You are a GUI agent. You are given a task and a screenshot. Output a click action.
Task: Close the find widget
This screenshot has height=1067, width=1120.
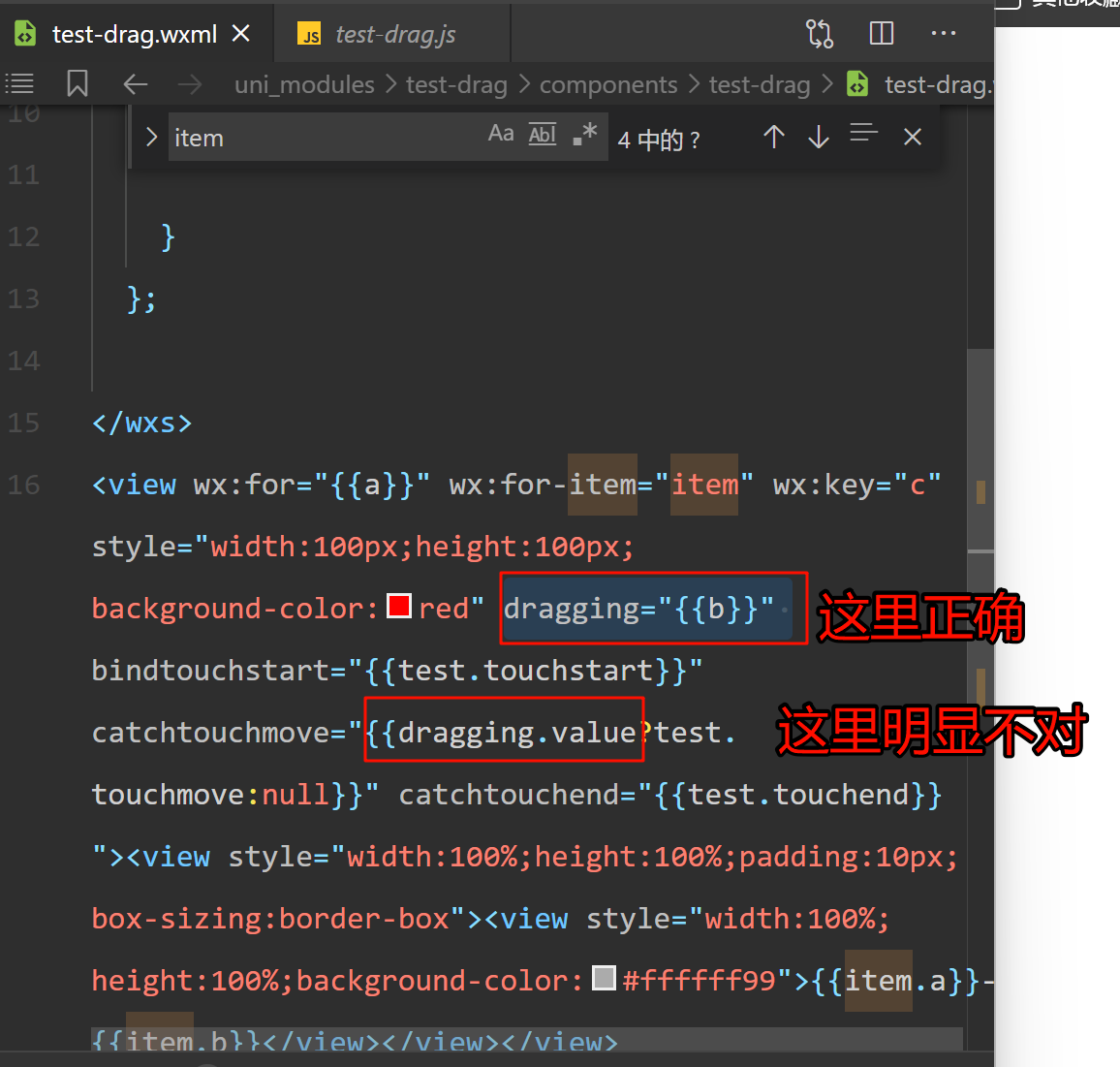[912, 137]
